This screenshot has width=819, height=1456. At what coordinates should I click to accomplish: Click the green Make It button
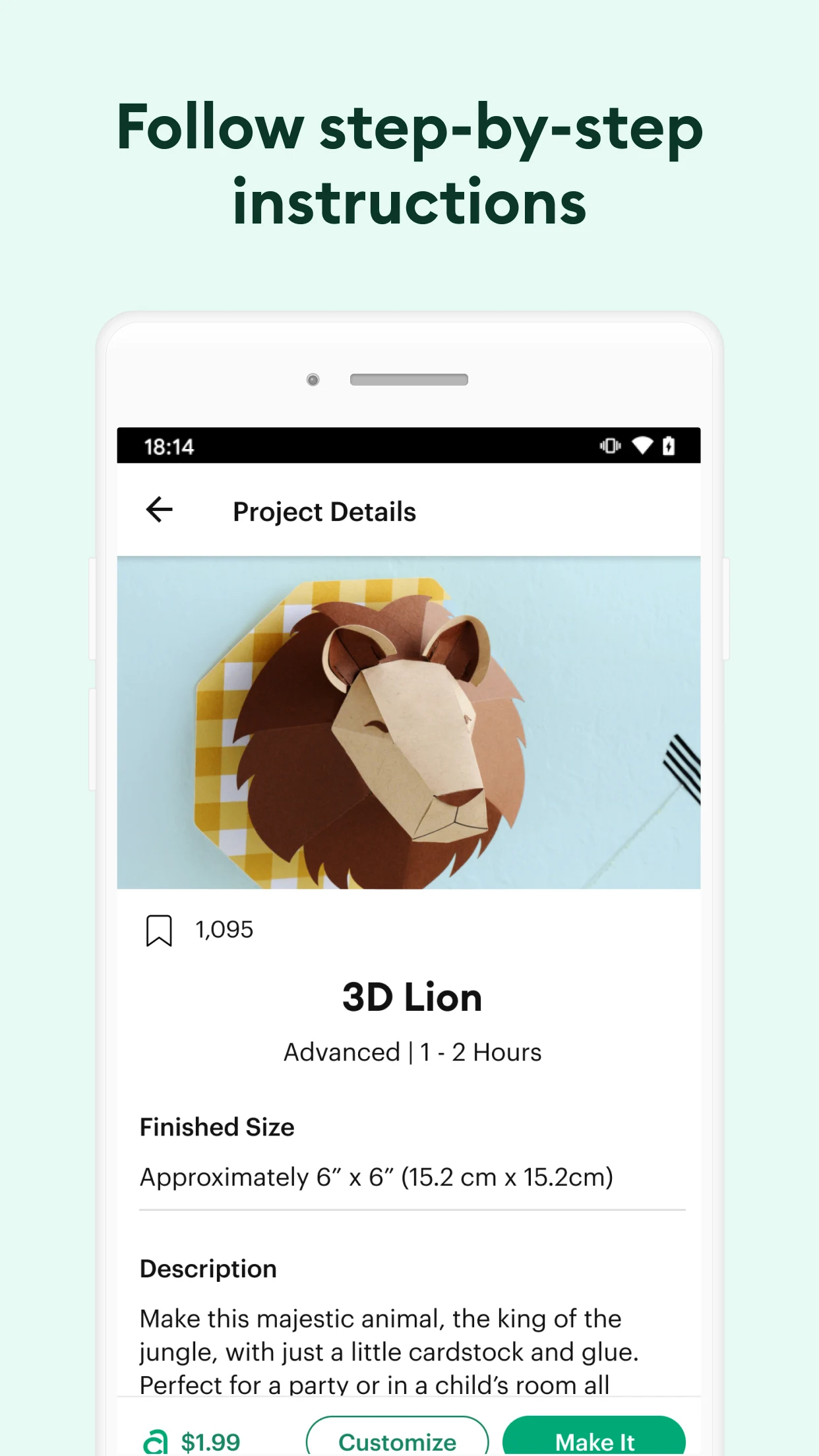tap(594, 1436)
